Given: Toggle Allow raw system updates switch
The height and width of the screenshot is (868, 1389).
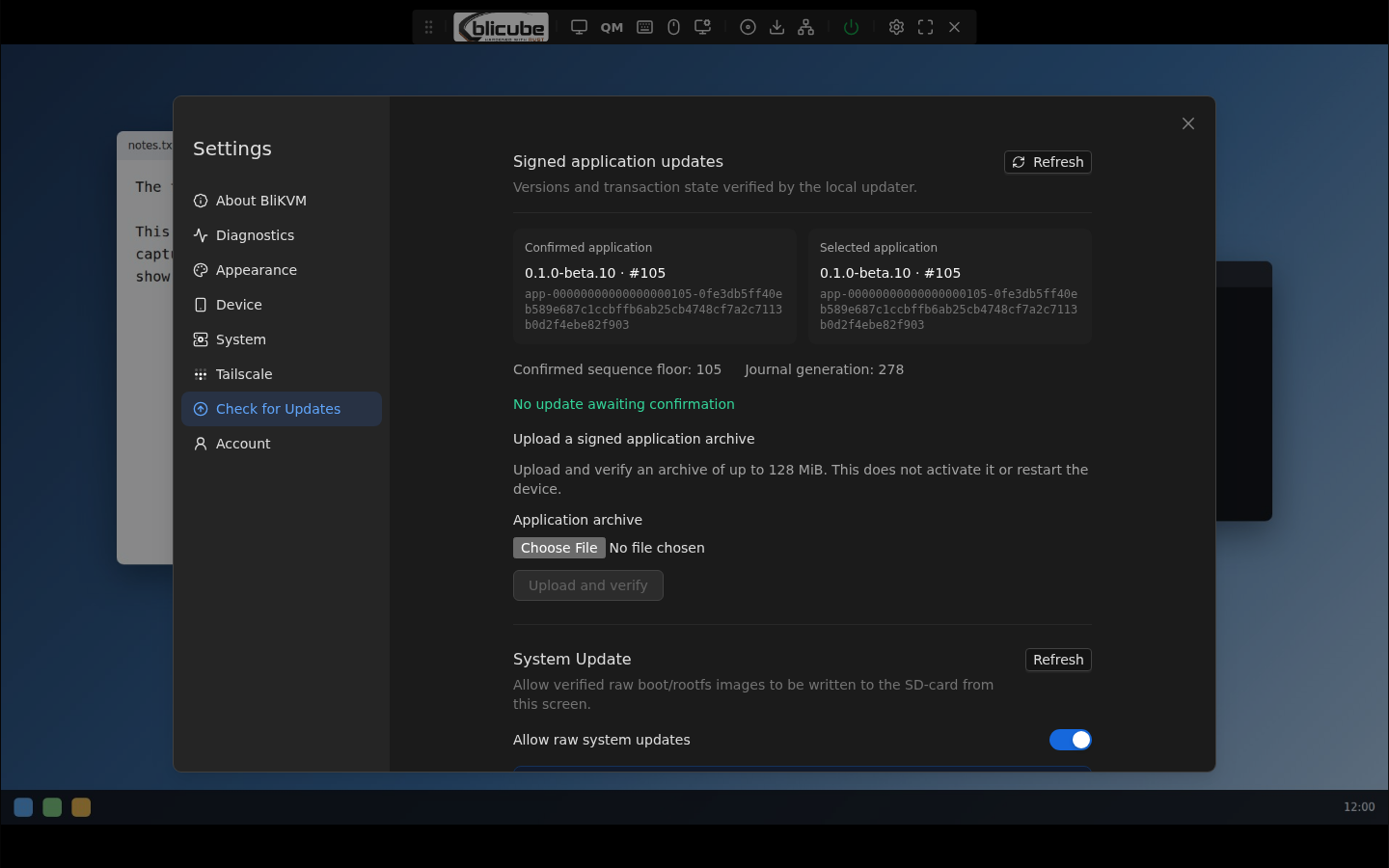Looking at the screenshot, I should point(1071,740).
